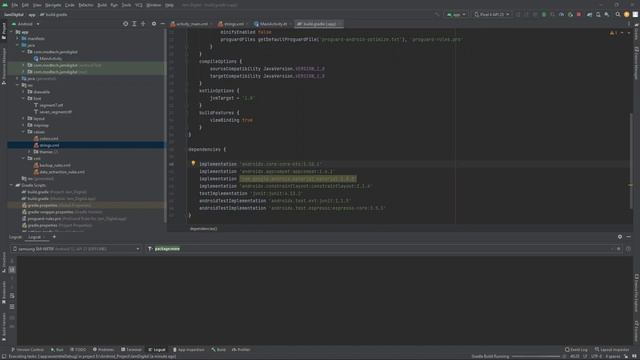
Task: Add a new Logcat tab with the plus icon
Action: pyautogui.click(x=54, y=237)
